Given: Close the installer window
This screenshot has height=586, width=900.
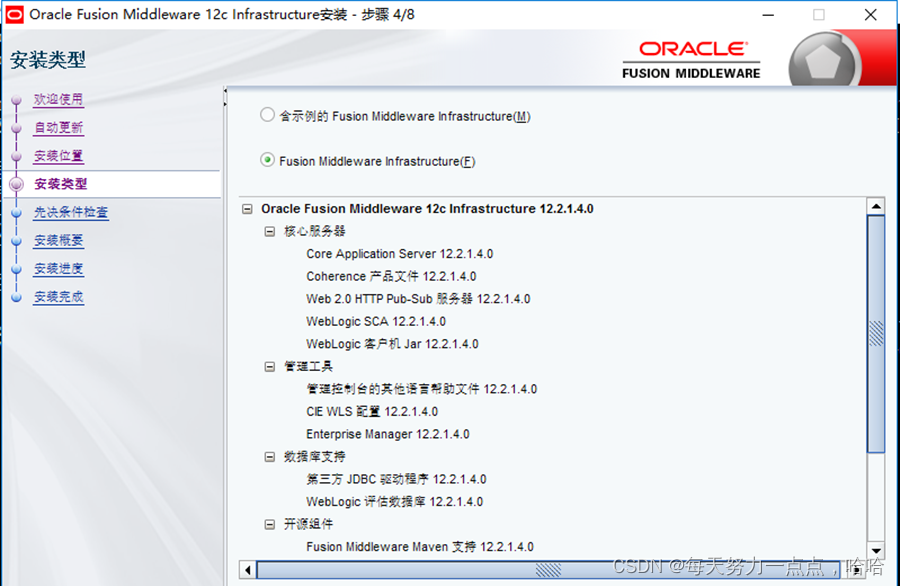Looking at the screenshot, I should (x=870, y=15).
